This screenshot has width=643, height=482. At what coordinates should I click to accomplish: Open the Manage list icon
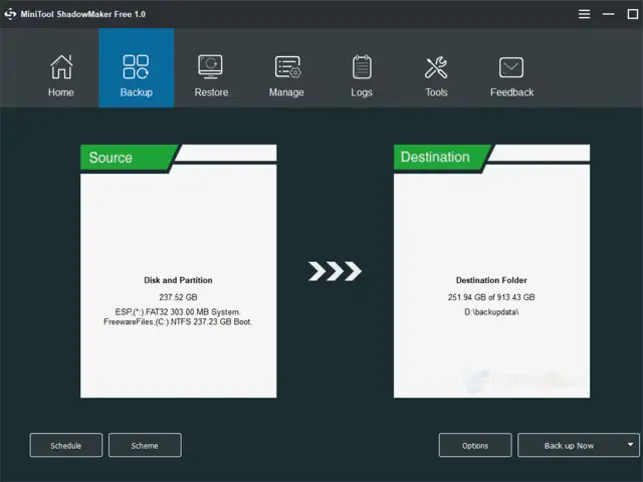click(287, 67)
